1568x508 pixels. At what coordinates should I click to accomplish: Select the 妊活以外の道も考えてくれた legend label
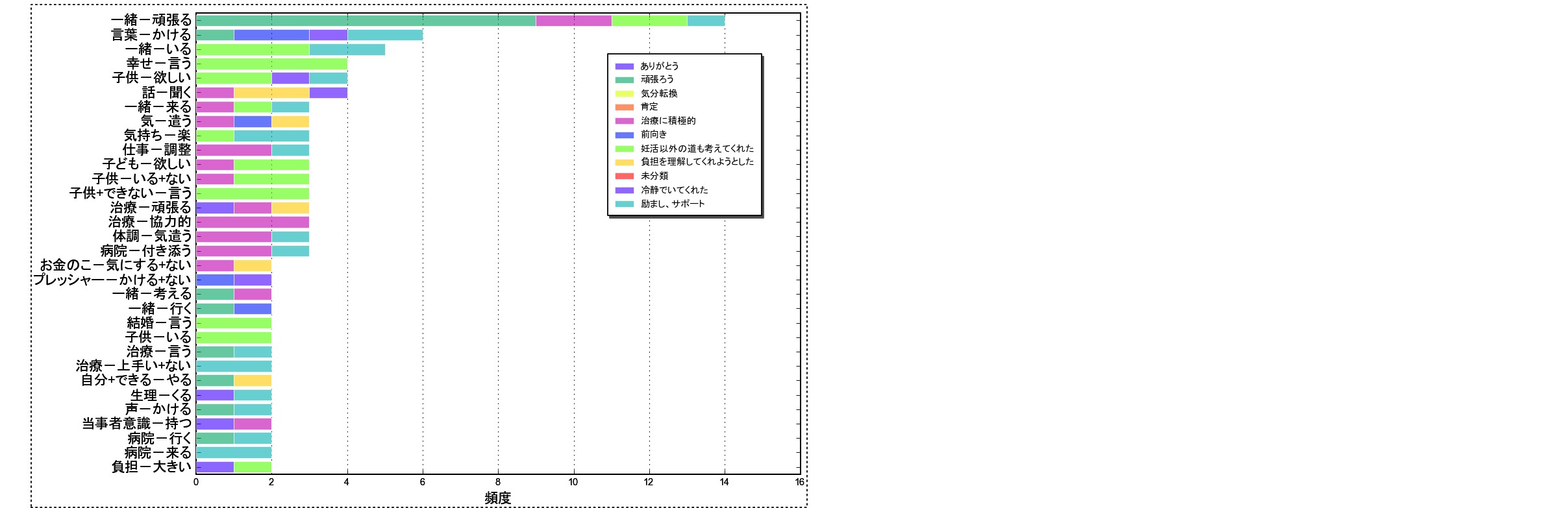697,149
